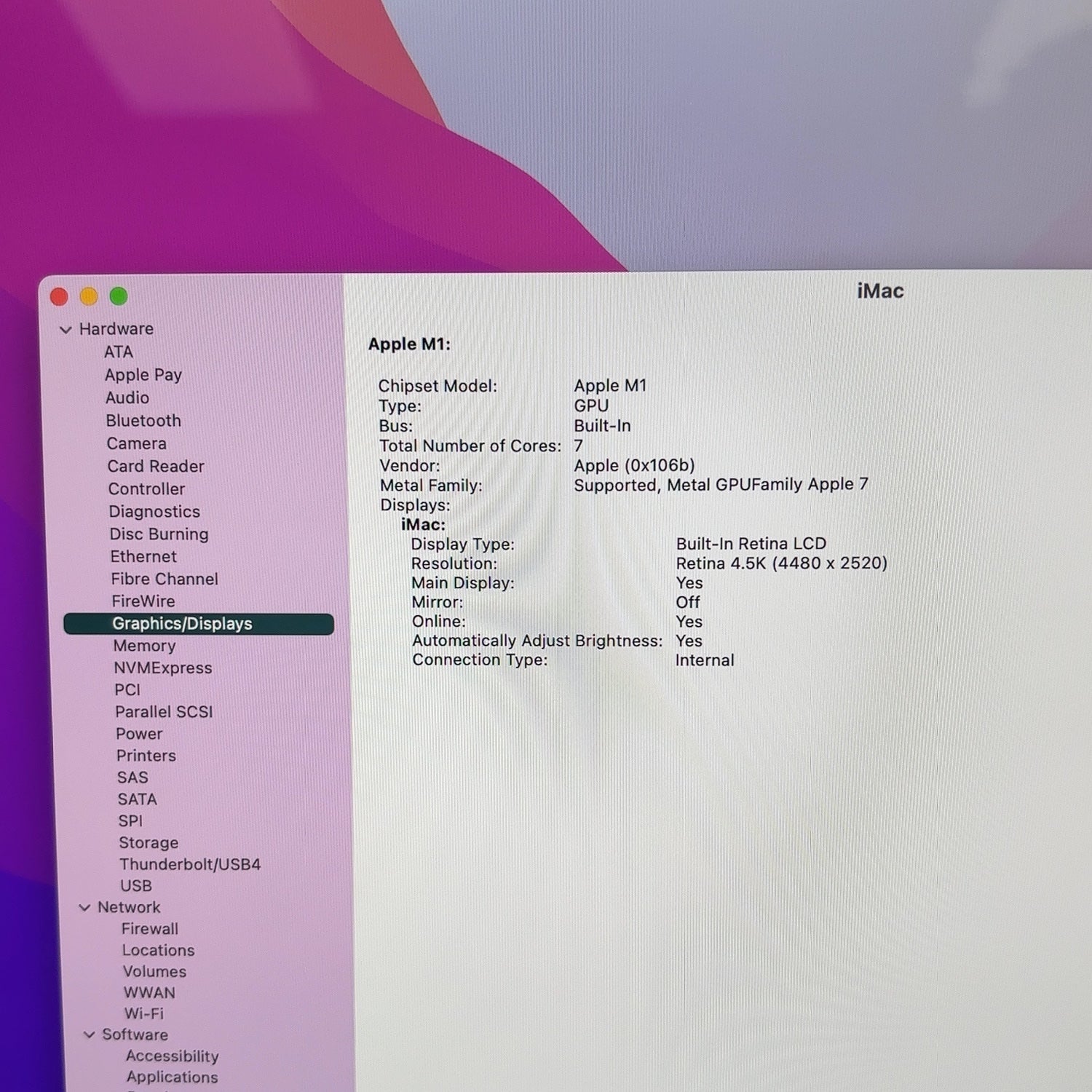The image size is (1092, 1092).
Task: Open Wi-Fi network information
Action: tap(144, 1014)
